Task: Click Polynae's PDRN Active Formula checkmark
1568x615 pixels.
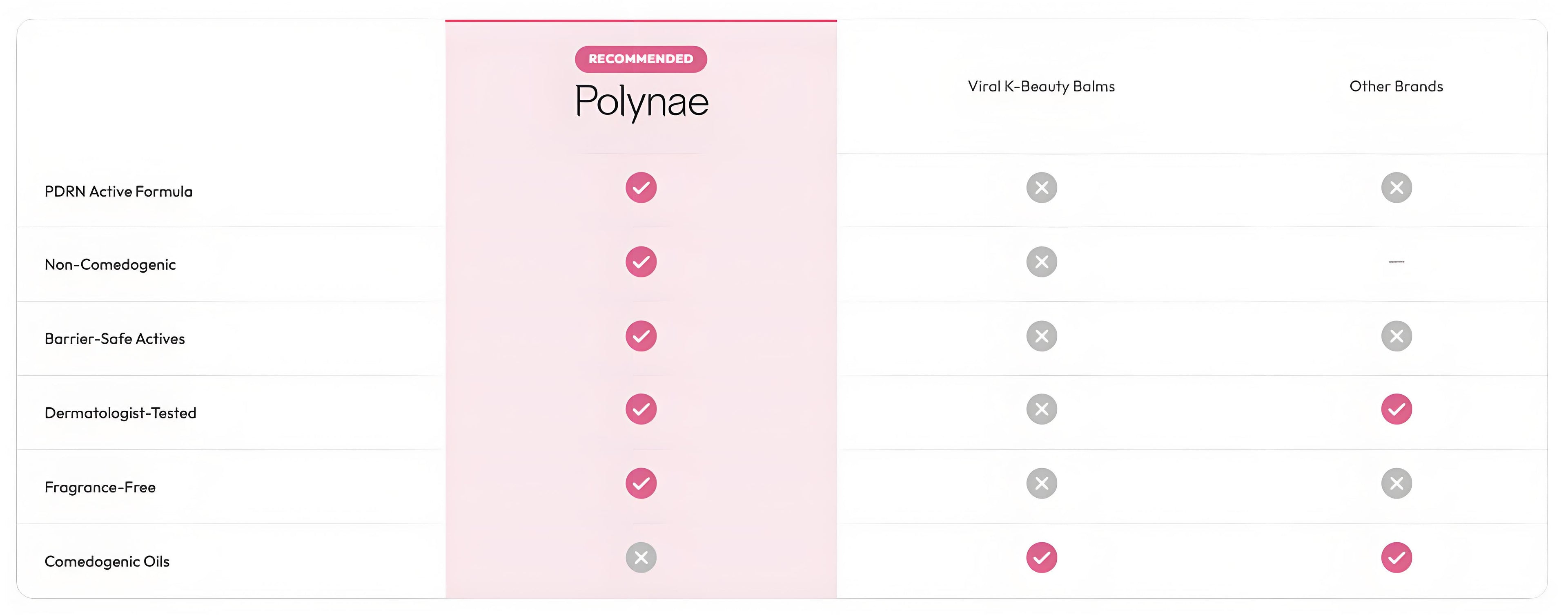Action: point(641,188)
